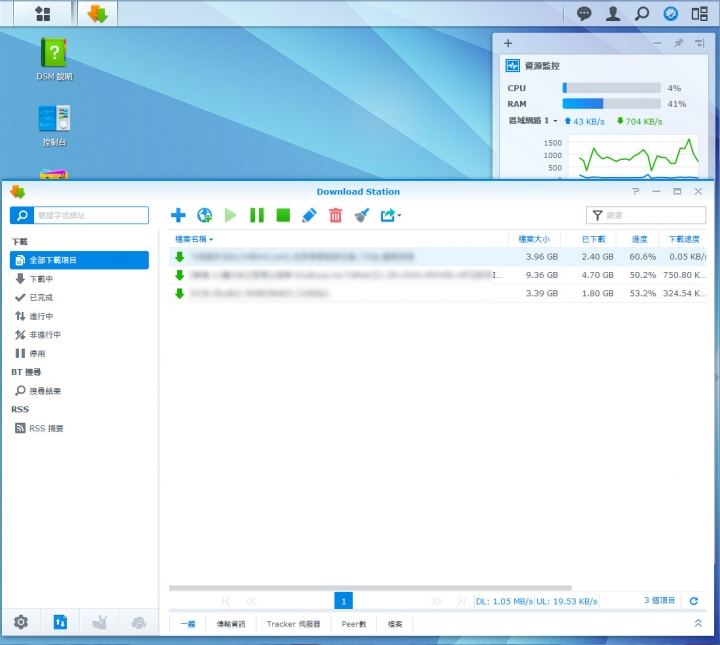
Task: Delete the task with the red trash icon
Action: 336,215
